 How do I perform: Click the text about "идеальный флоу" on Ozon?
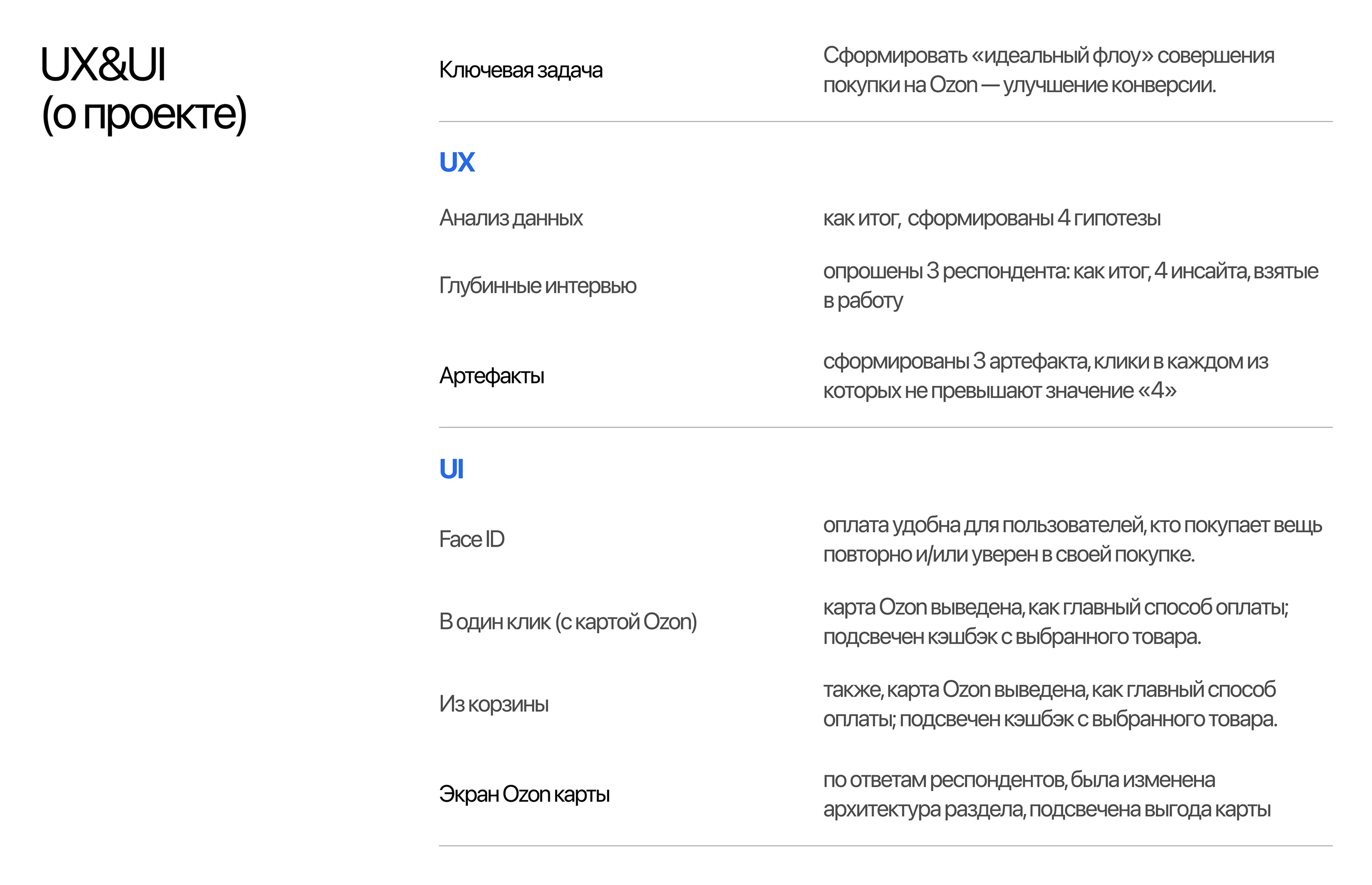[1048, 70]
